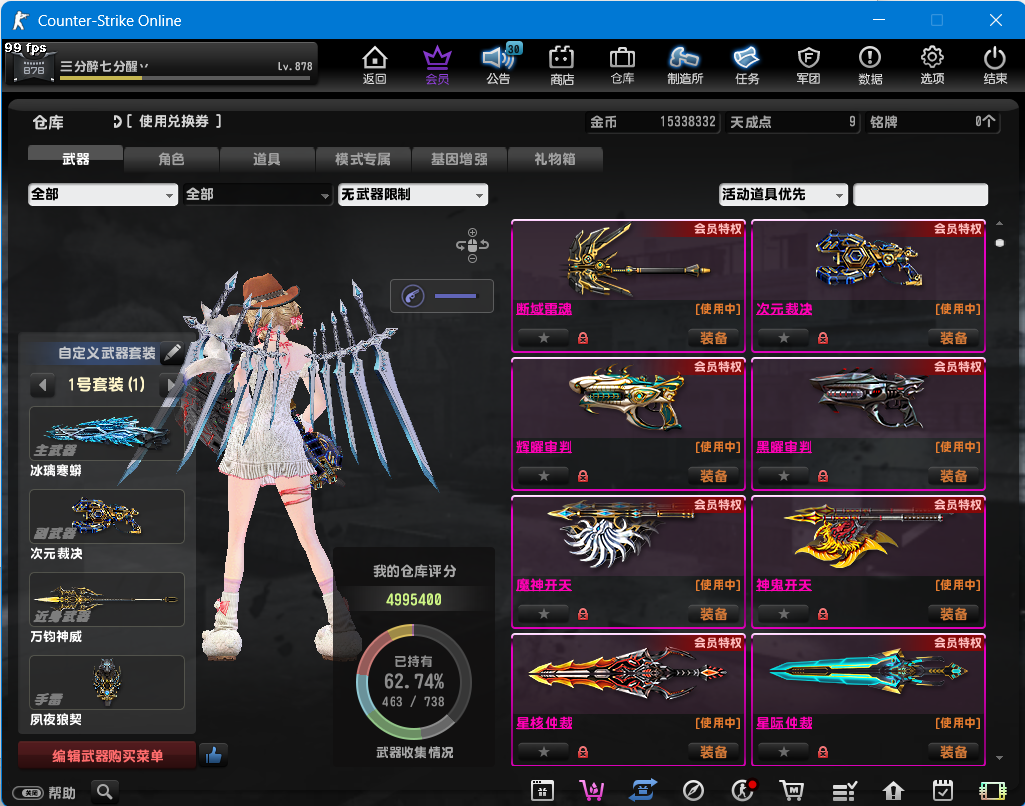Toggle the 帮助 help switch
The image size is (1025, 806).
point(28,792)
